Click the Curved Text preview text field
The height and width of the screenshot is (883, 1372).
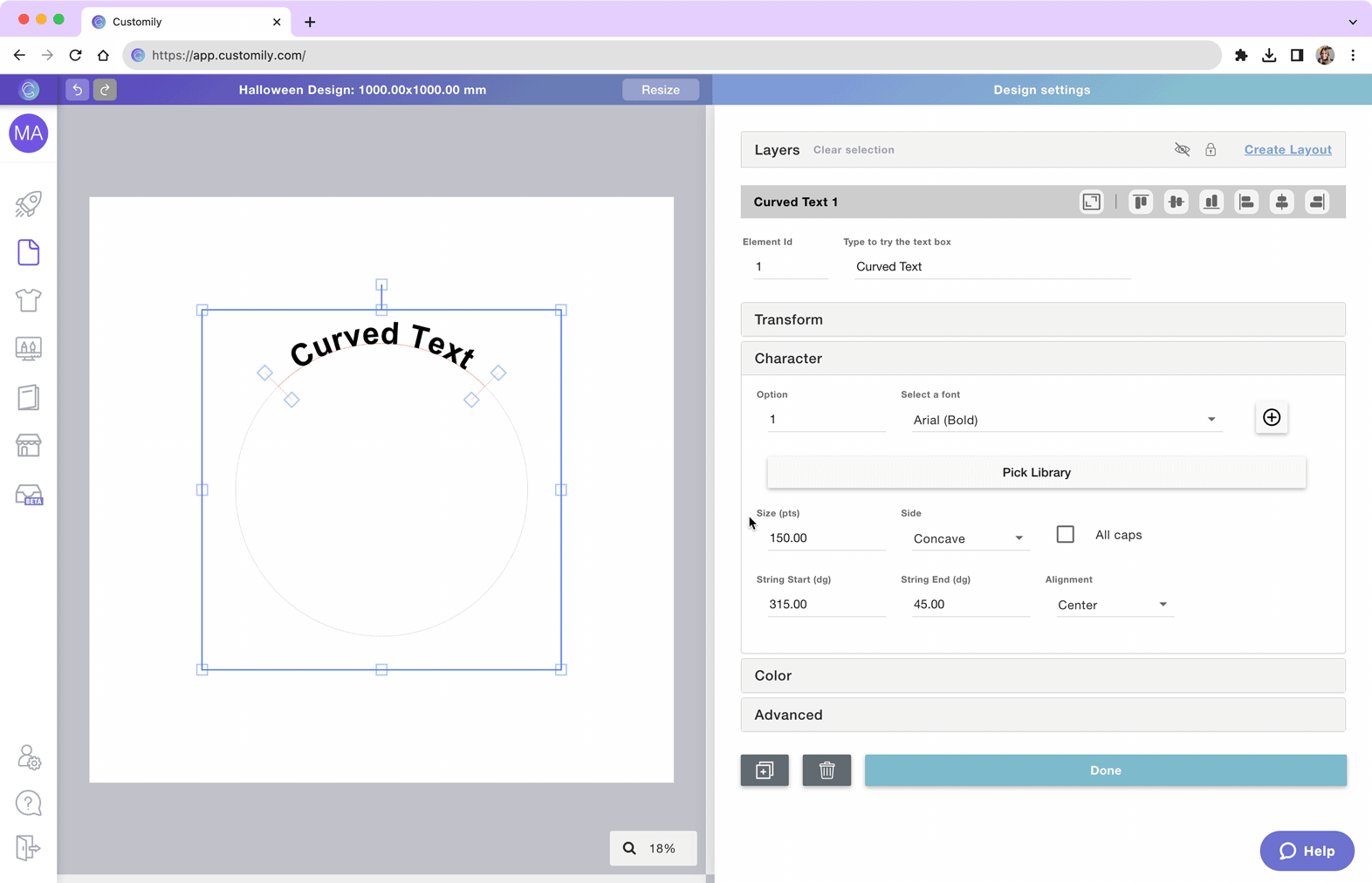click(x=992, y=267)
